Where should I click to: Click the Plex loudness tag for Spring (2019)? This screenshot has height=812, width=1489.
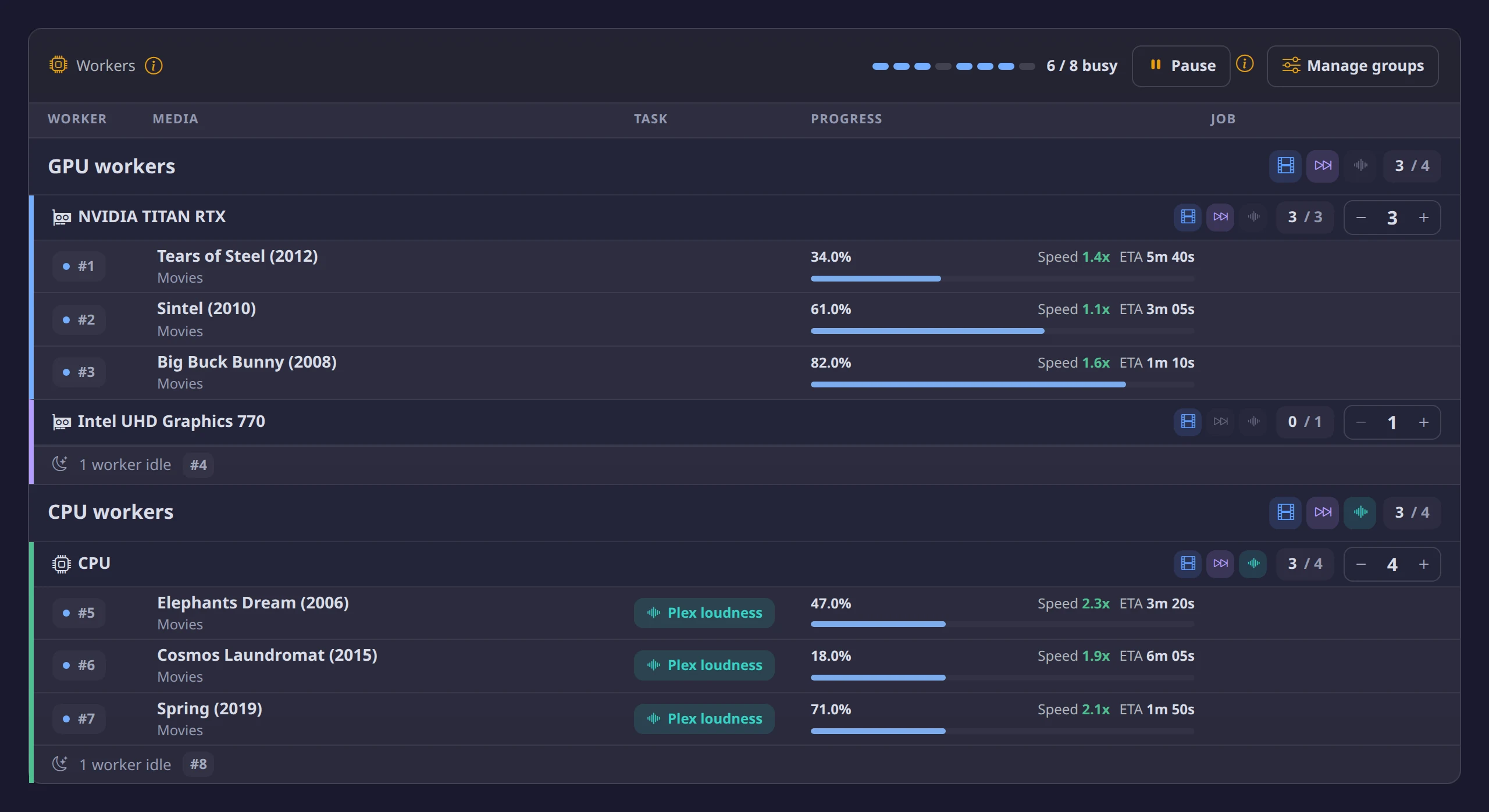point(704,719)
